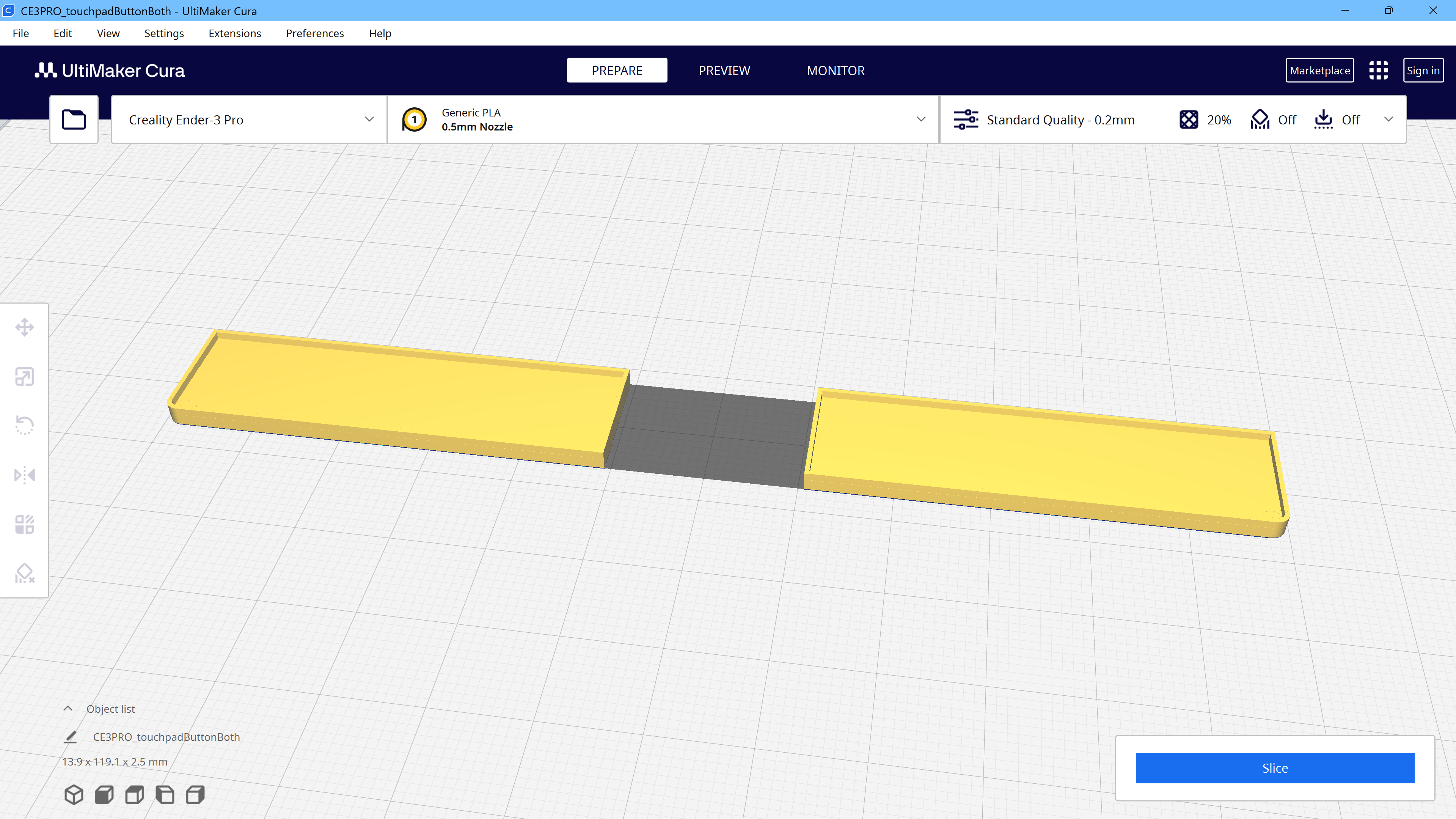This screenshot has width=1456, height=819.
Task: Click the 13.9 x 119.1 x 2.5 mm dimensions
Action: click(115, 761)
